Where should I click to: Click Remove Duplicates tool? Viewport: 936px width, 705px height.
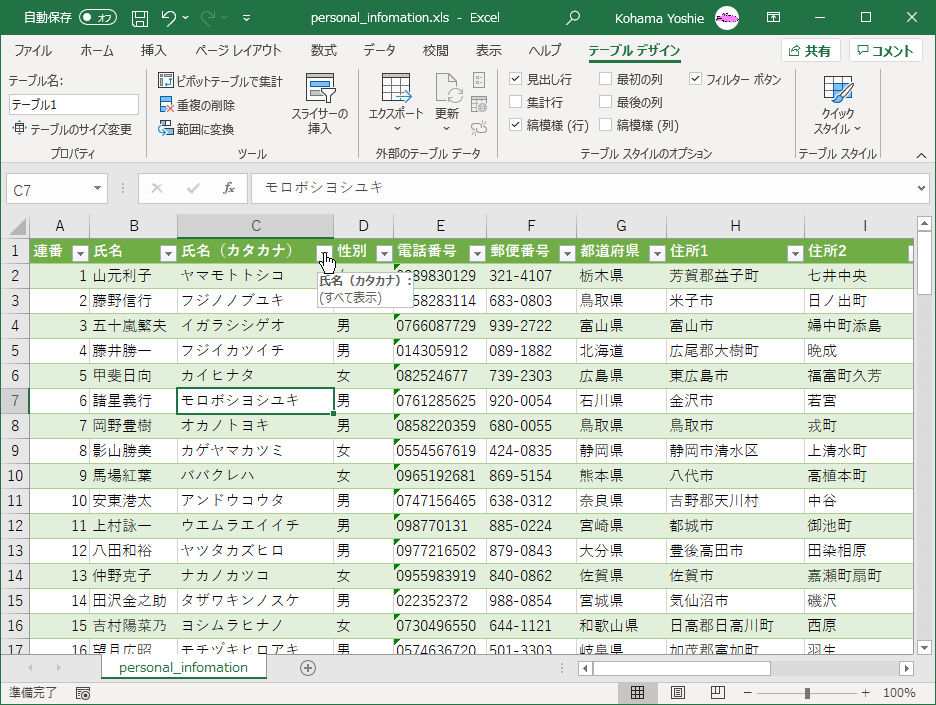pos(198,105)
